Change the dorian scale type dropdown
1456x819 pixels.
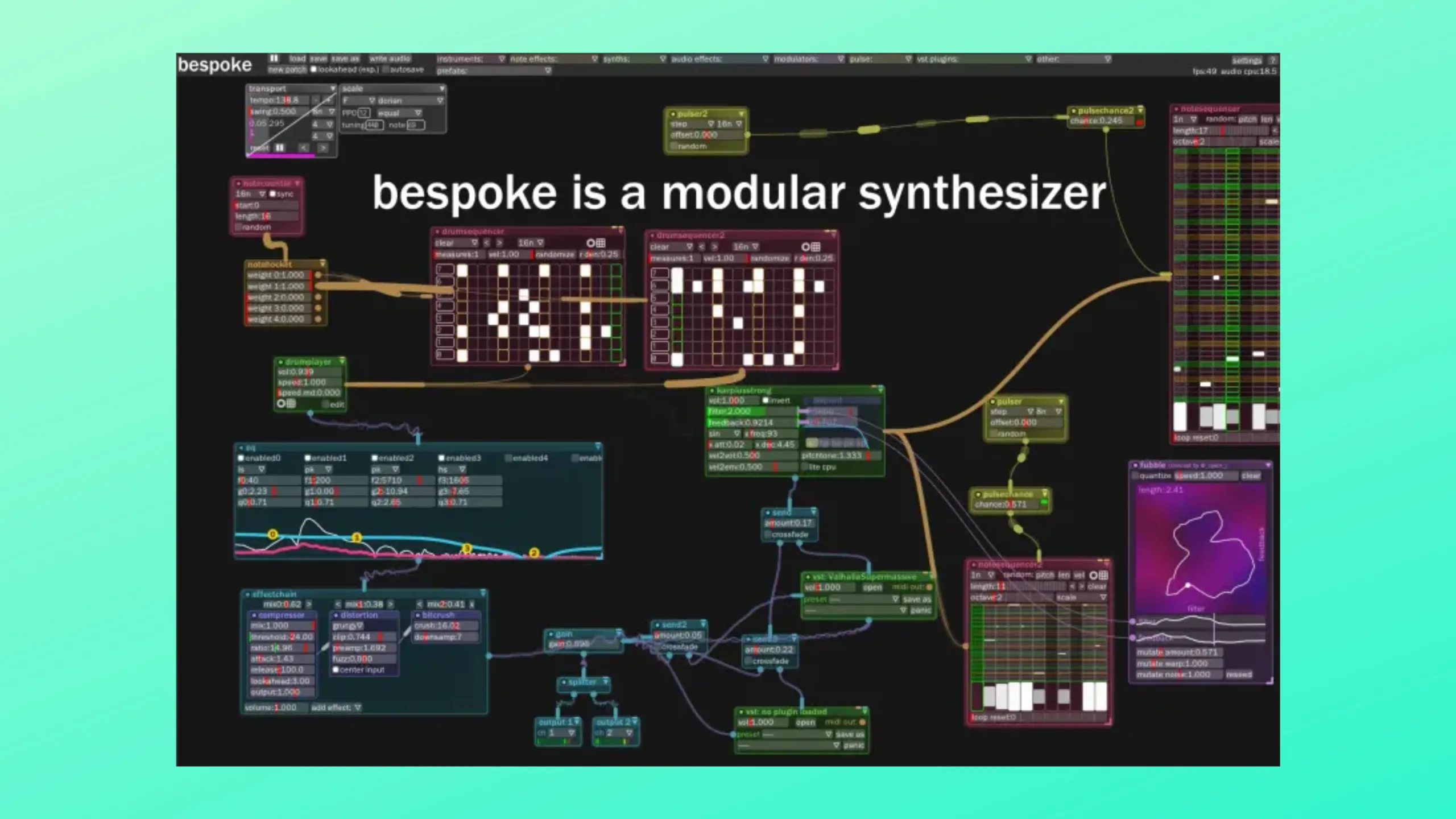[409, 100]
